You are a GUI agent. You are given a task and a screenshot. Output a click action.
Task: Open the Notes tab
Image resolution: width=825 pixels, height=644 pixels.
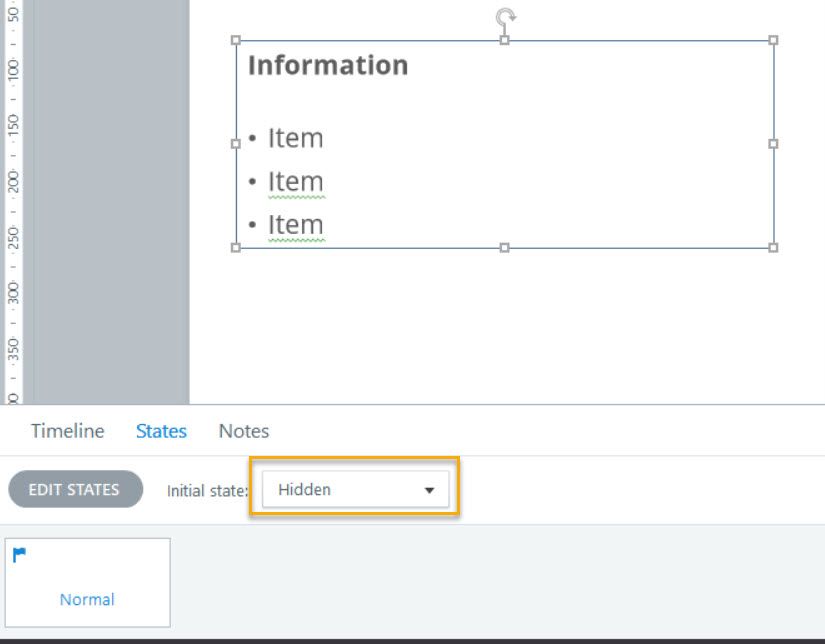pyautogui.click(x=244, y=431)
